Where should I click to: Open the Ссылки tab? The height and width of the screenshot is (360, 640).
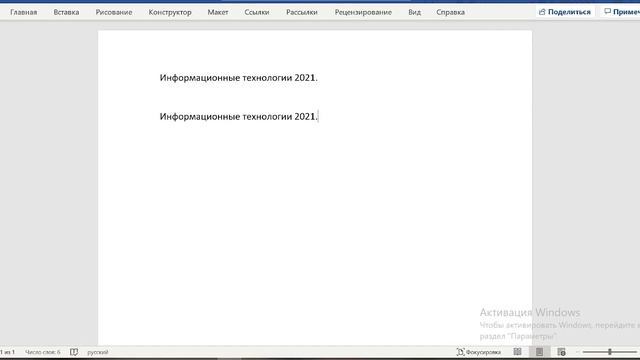point(257,12)
